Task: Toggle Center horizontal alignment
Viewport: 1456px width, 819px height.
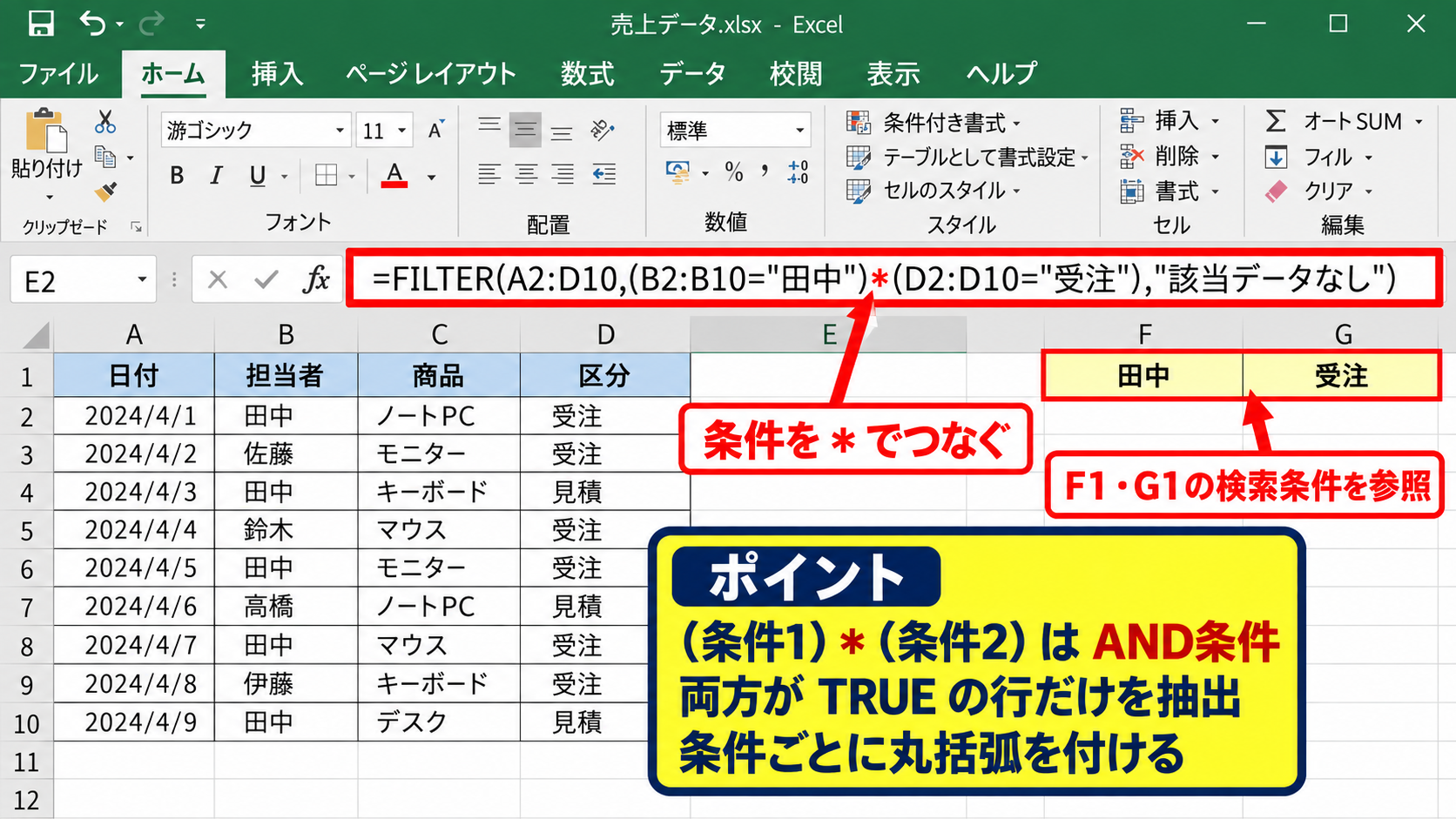Action: pos(526,174)
